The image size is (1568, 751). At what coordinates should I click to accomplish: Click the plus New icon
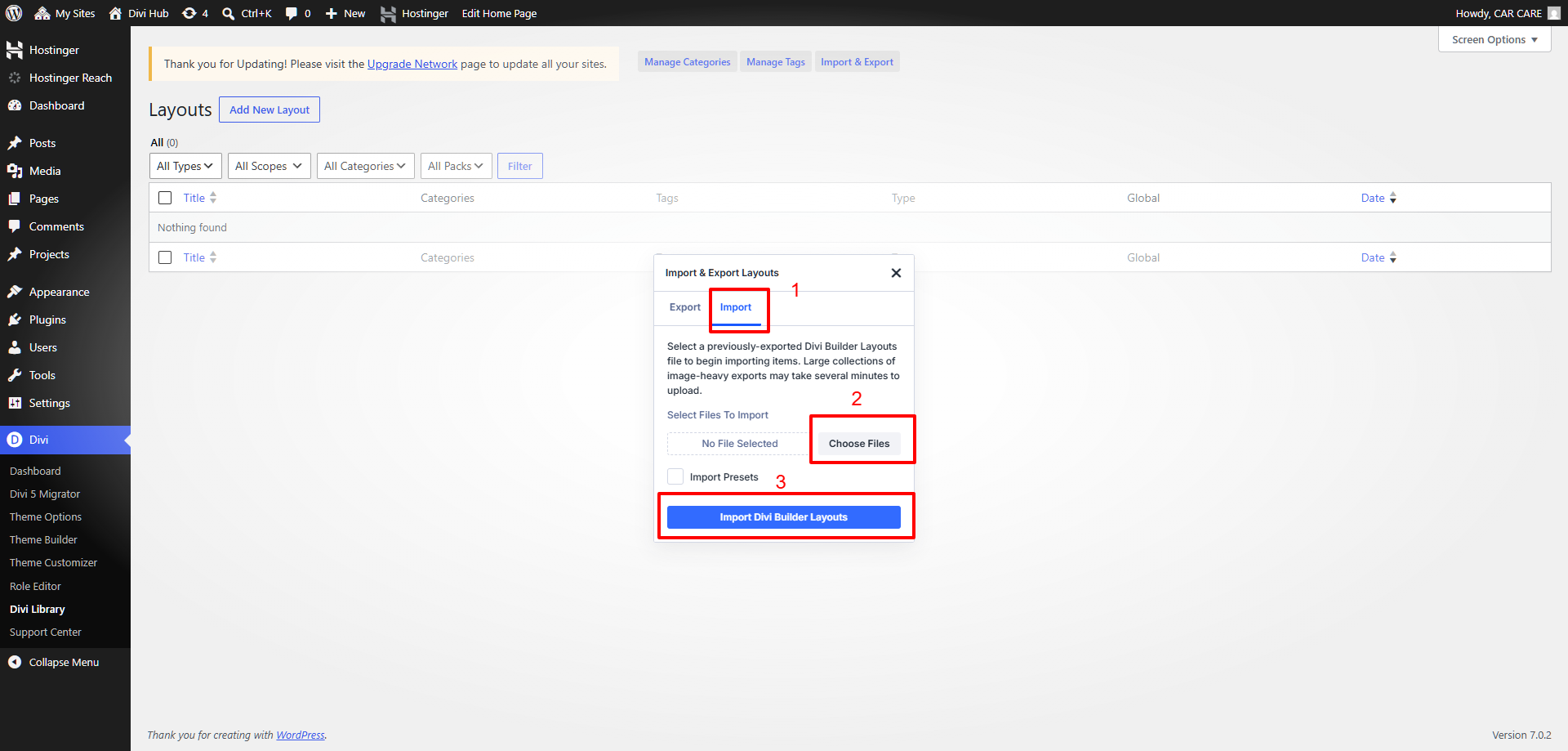click(x=332, y=13)
